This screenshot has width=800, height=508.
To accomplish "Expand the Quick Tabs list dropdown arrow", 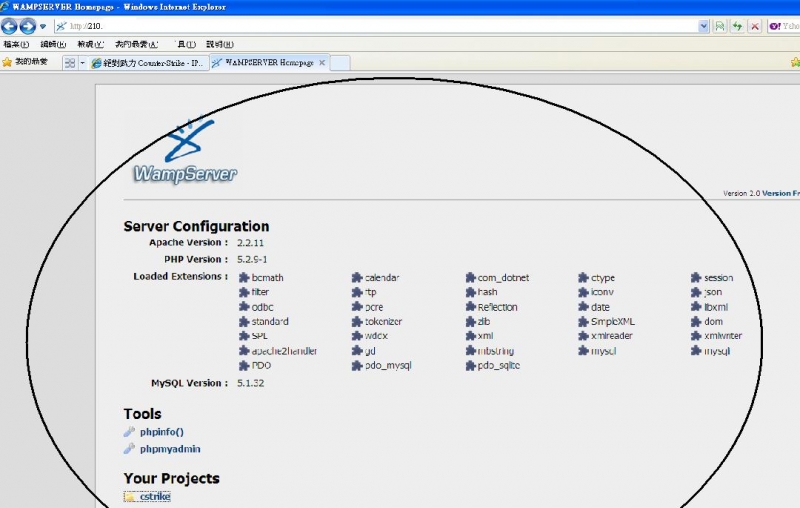I will pos(82,63).
